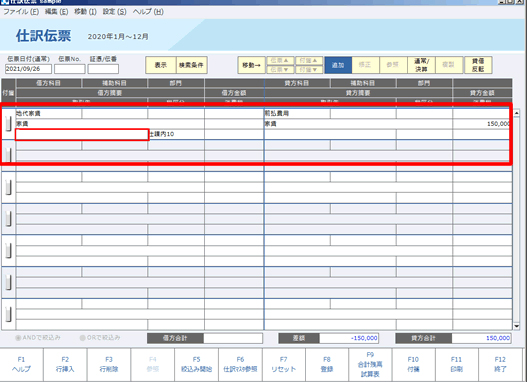Go to next slip with 伝票▼
The height and width of the screenshot is (382, 527).
tap(280, 70)
